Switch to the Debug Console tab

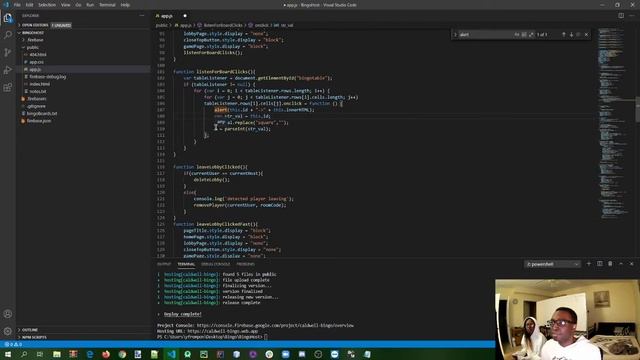(x=216, y=264)
